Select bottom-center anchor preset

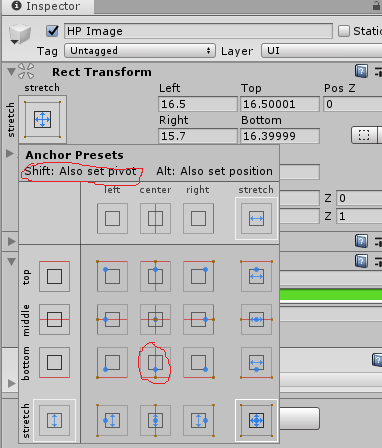point(155,363)
